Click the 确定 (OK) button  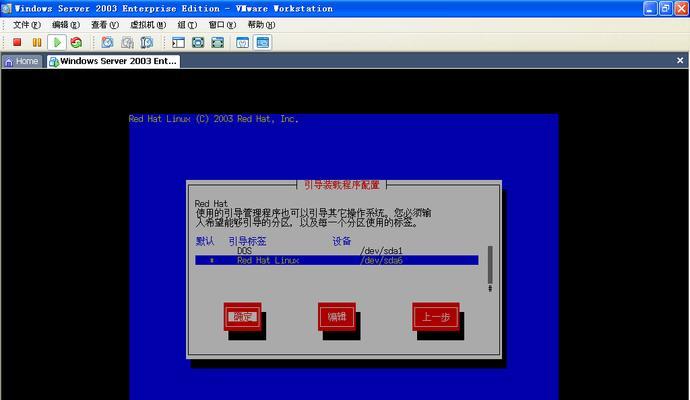click(x=242, y=316)
